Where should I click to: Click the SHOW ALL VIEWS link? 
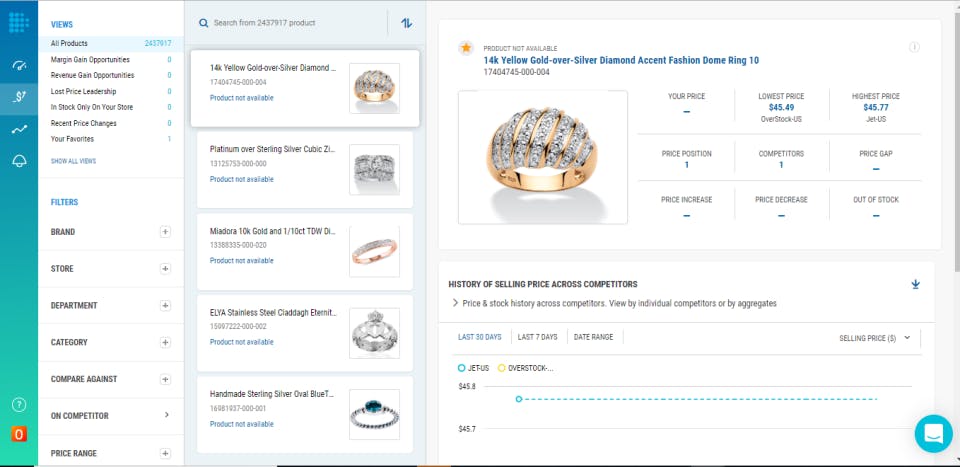click(73, 160)
